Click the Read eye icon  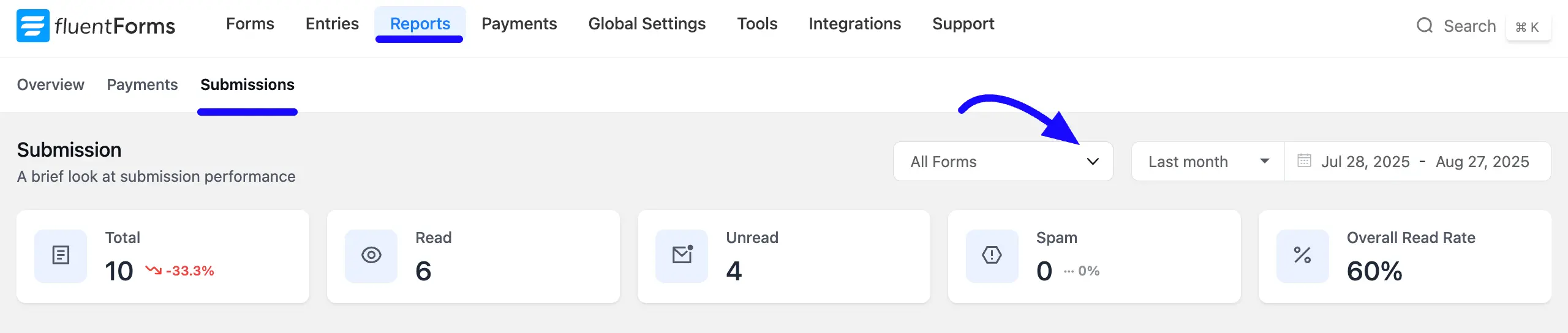click(x=371, y=256)
